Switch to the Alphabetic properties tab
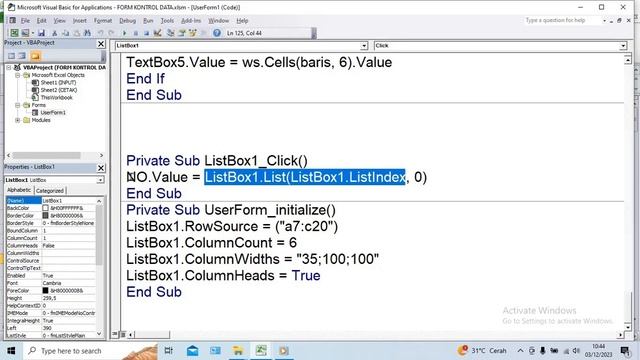The image size is (640, 360). 19,190
